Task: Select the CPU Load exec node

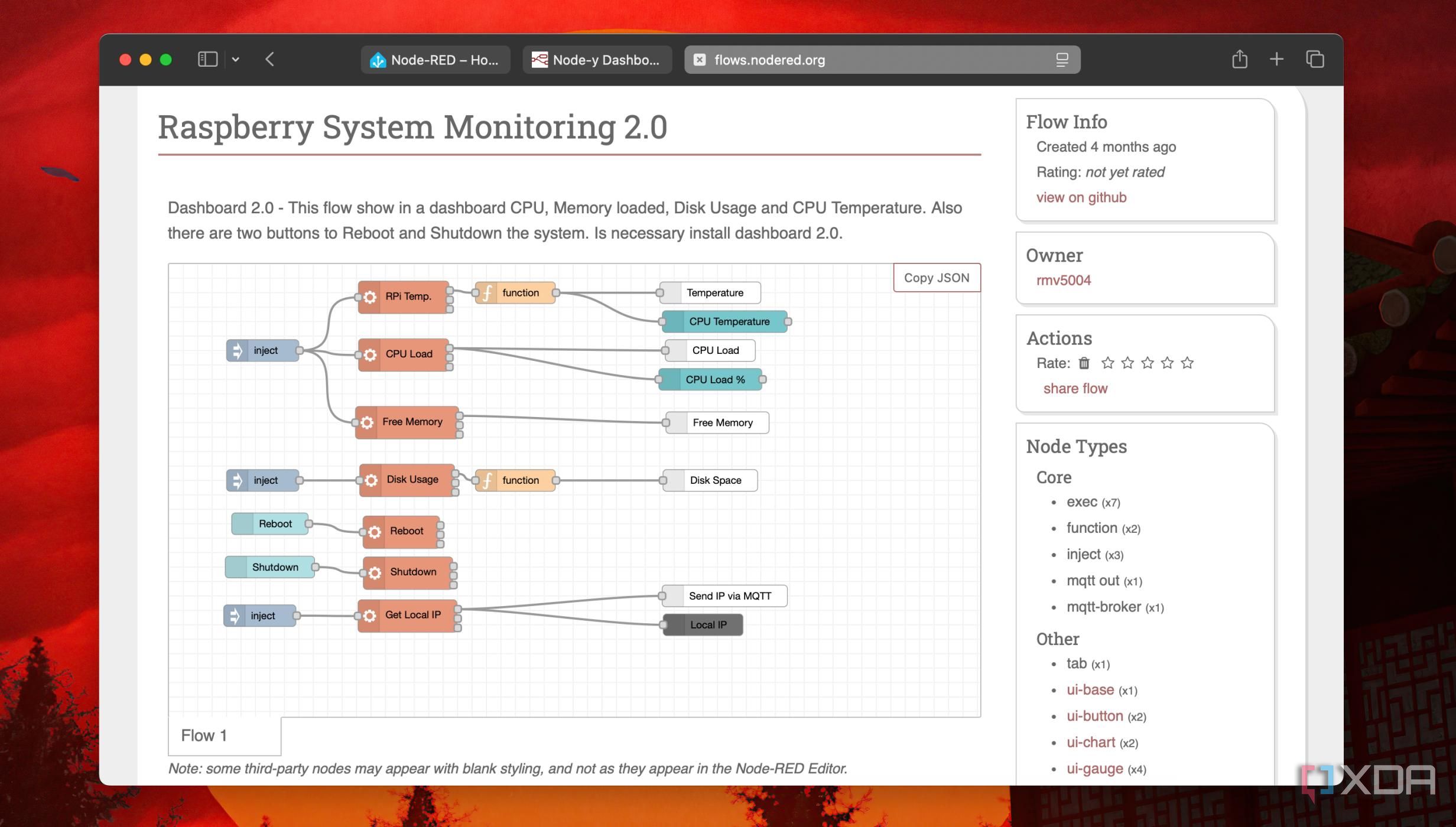Action: [x=404, y=354]
